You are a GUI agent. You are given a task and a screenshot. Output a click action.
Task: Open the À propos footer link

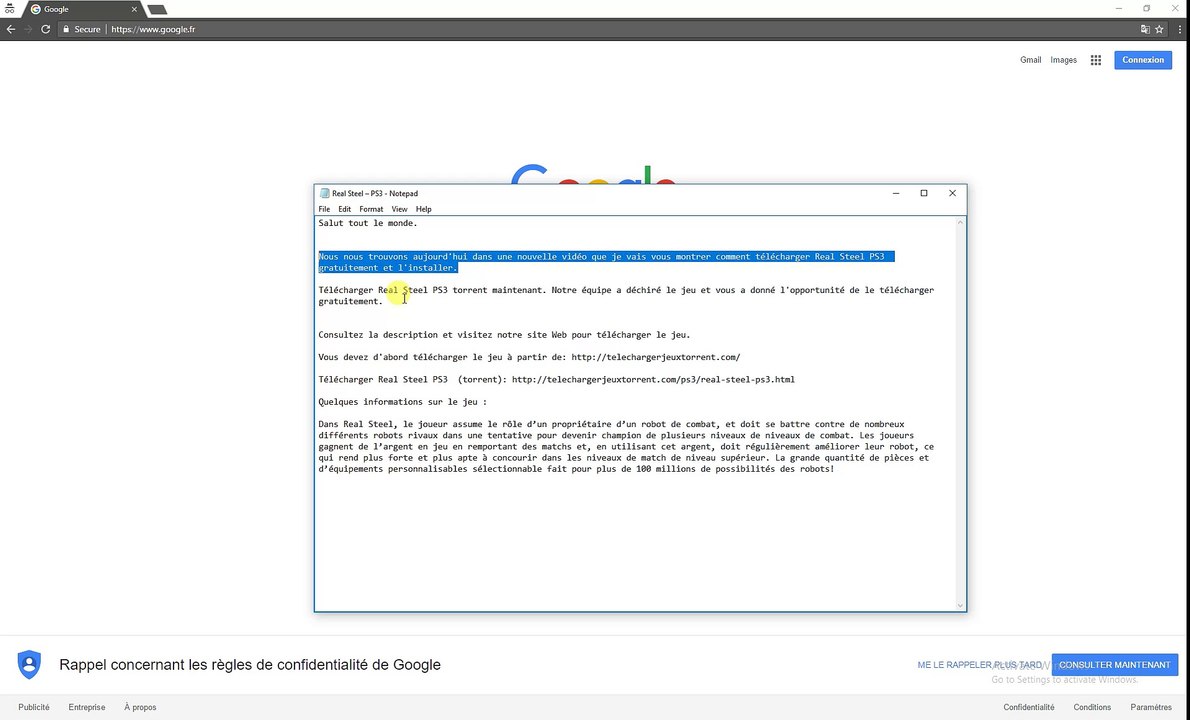point(140,707)
